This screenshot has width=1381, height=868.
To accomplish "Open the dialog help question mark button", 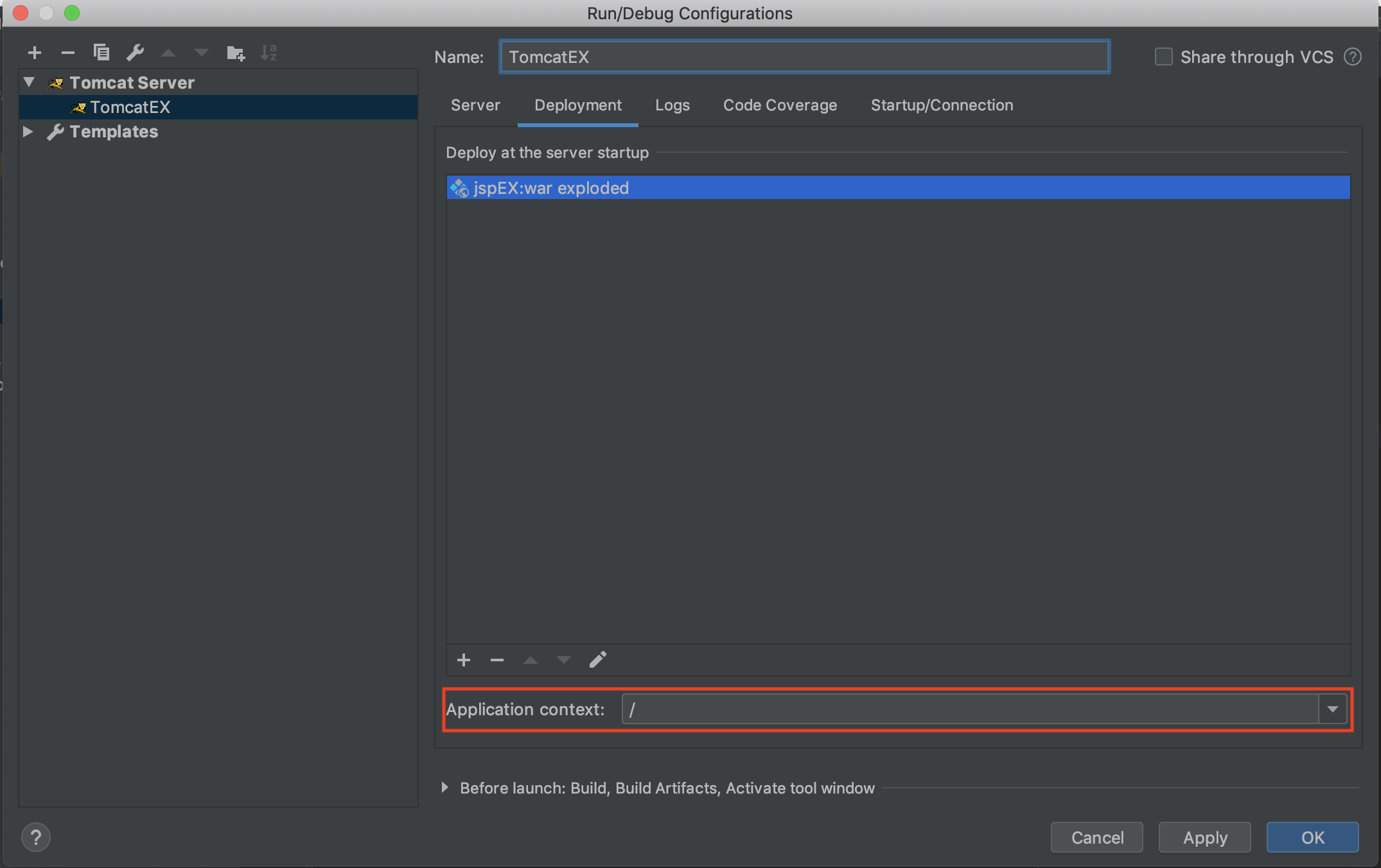I will click(36, 837).
